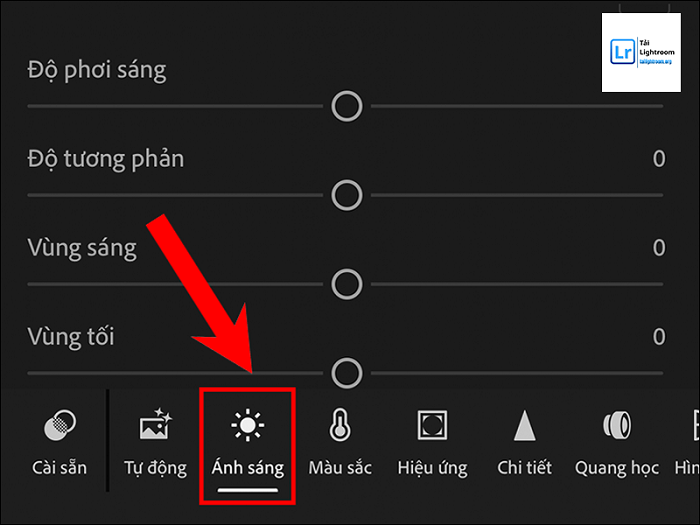Tap the Vùng tối label text
700x525 pixels.
(71, 336)
